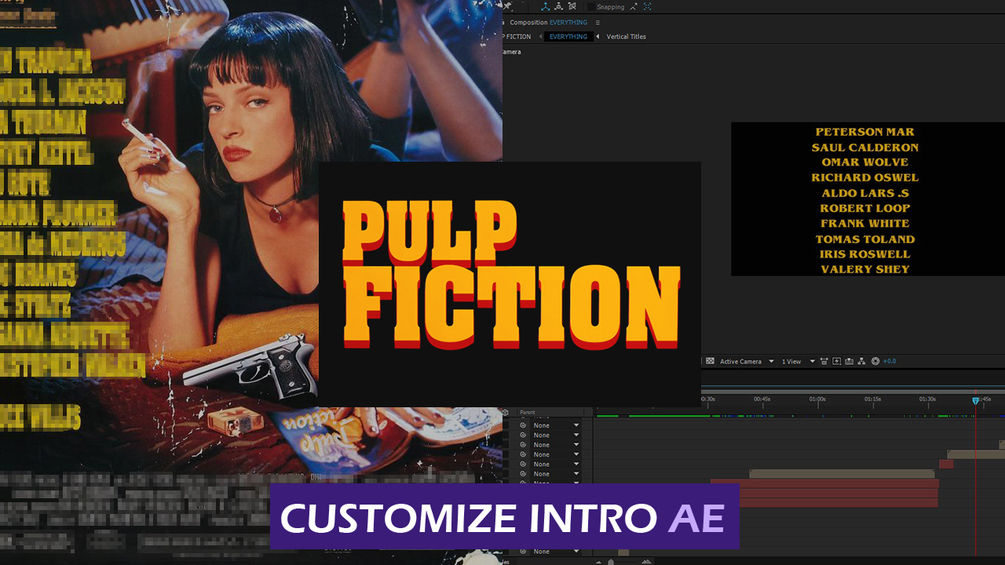Click the 00:45s mark on time ruler
This screenshot has width=1005, height=565.
(x=762, y=399)
